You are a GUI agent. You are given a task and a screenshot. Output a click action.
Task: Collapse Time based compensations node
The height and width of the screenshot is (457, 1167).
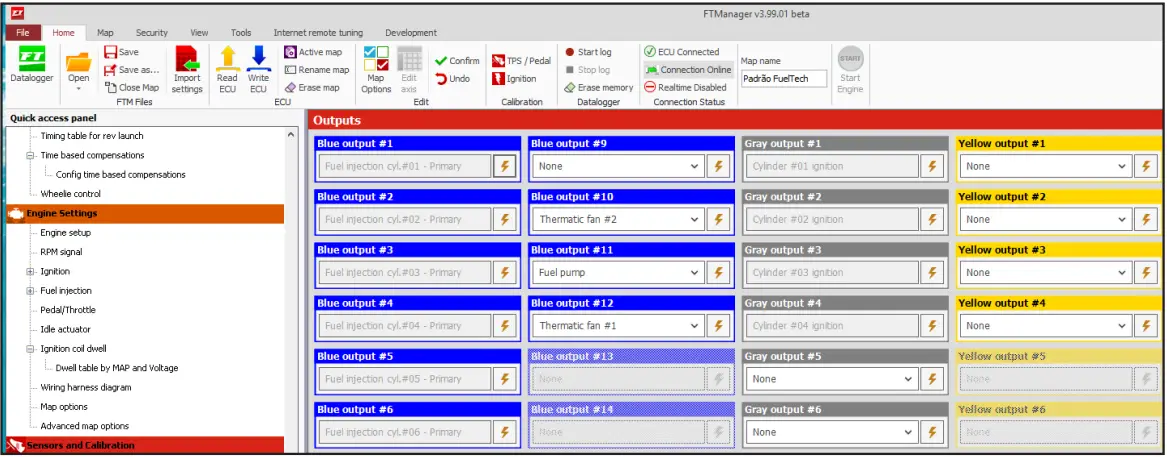31,156
